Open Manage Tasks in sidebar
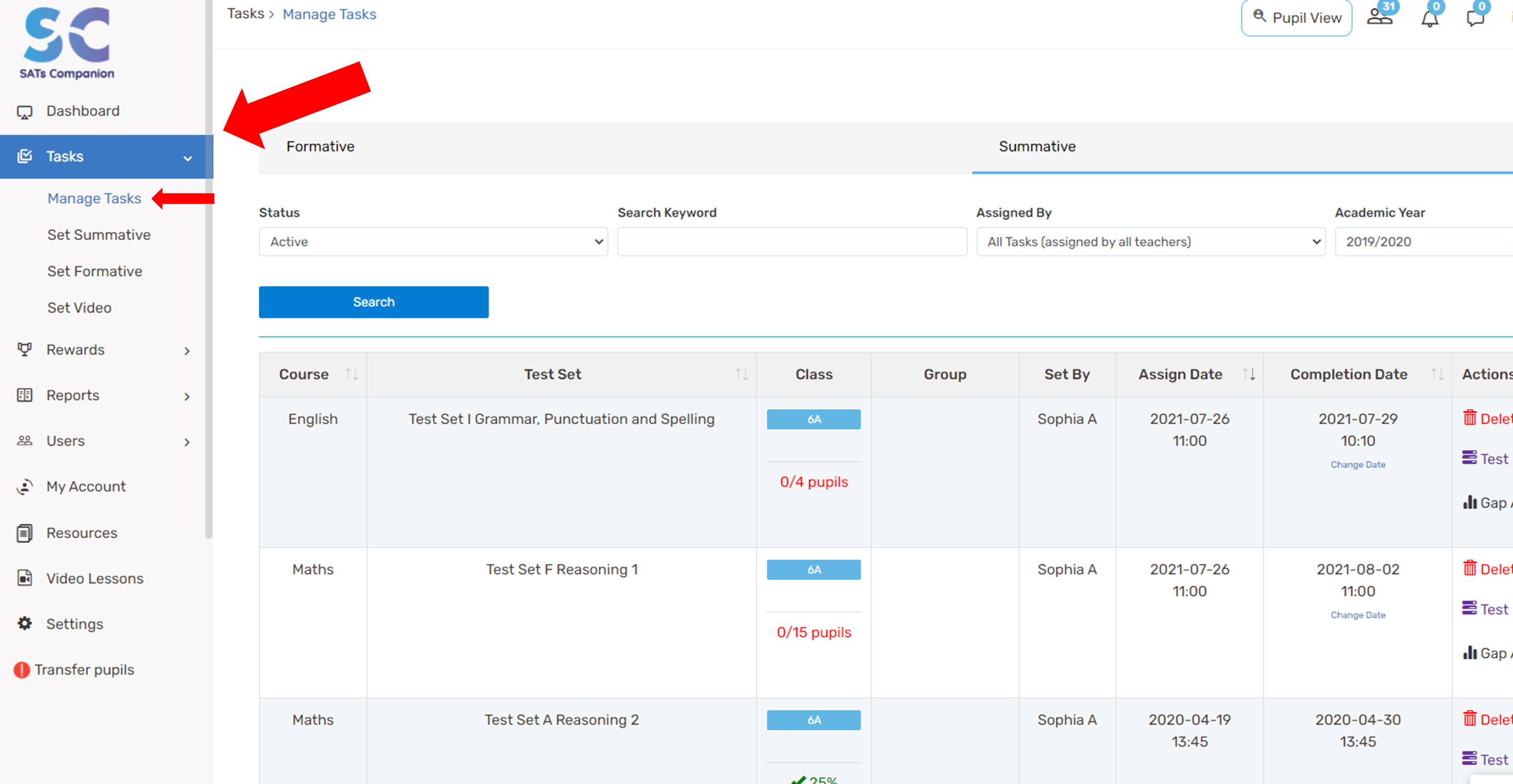The image size is (1513, 784). click(x=94, y=199)
